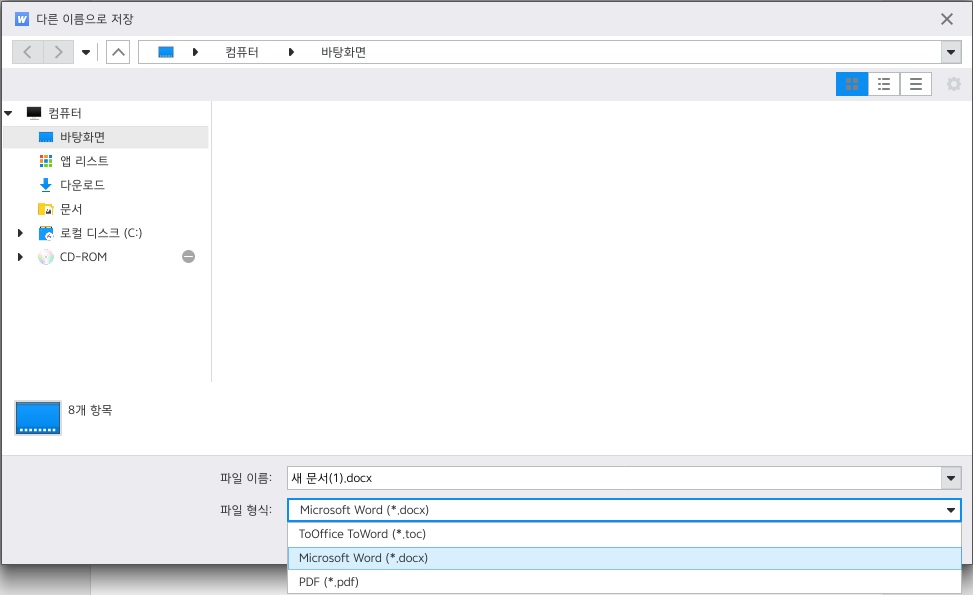This screenshot has width=973, height=595.
Task: Click the arrow between 컴퓨터 and 바탕화면
Action: 291,52
